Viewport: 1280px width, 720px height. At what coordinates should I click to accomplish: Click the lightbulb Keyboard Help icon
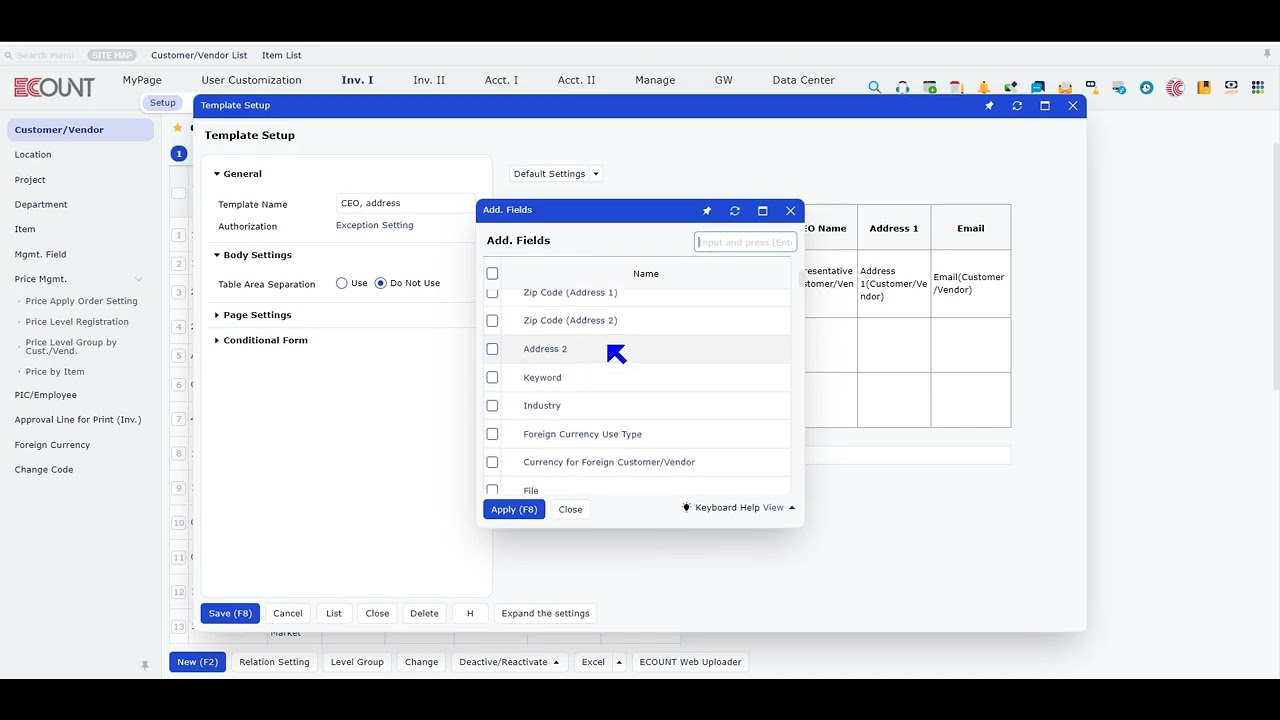(x=686, y=507)
